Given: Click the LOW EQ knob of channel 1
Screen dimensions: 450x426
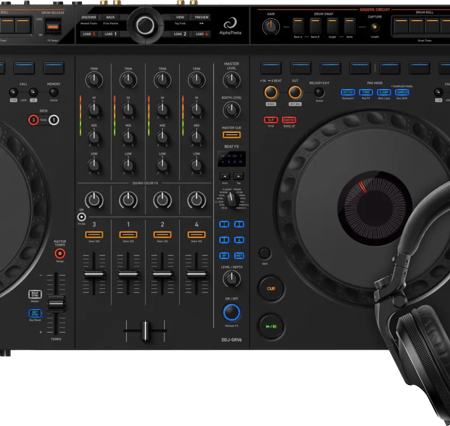Looking at the screenshot, I should click(x=128, y=165).
